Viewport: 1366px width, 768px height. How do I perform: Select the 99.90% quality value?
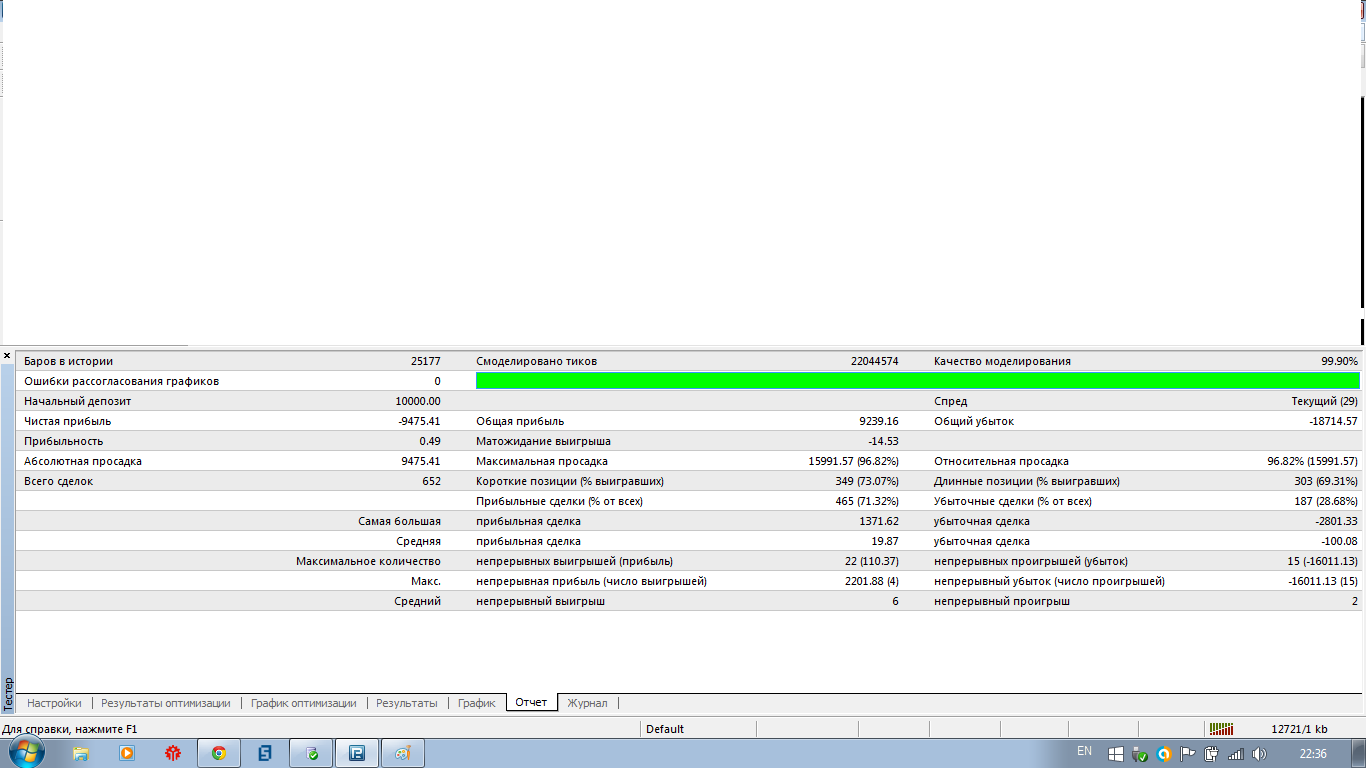(1339, 361)
